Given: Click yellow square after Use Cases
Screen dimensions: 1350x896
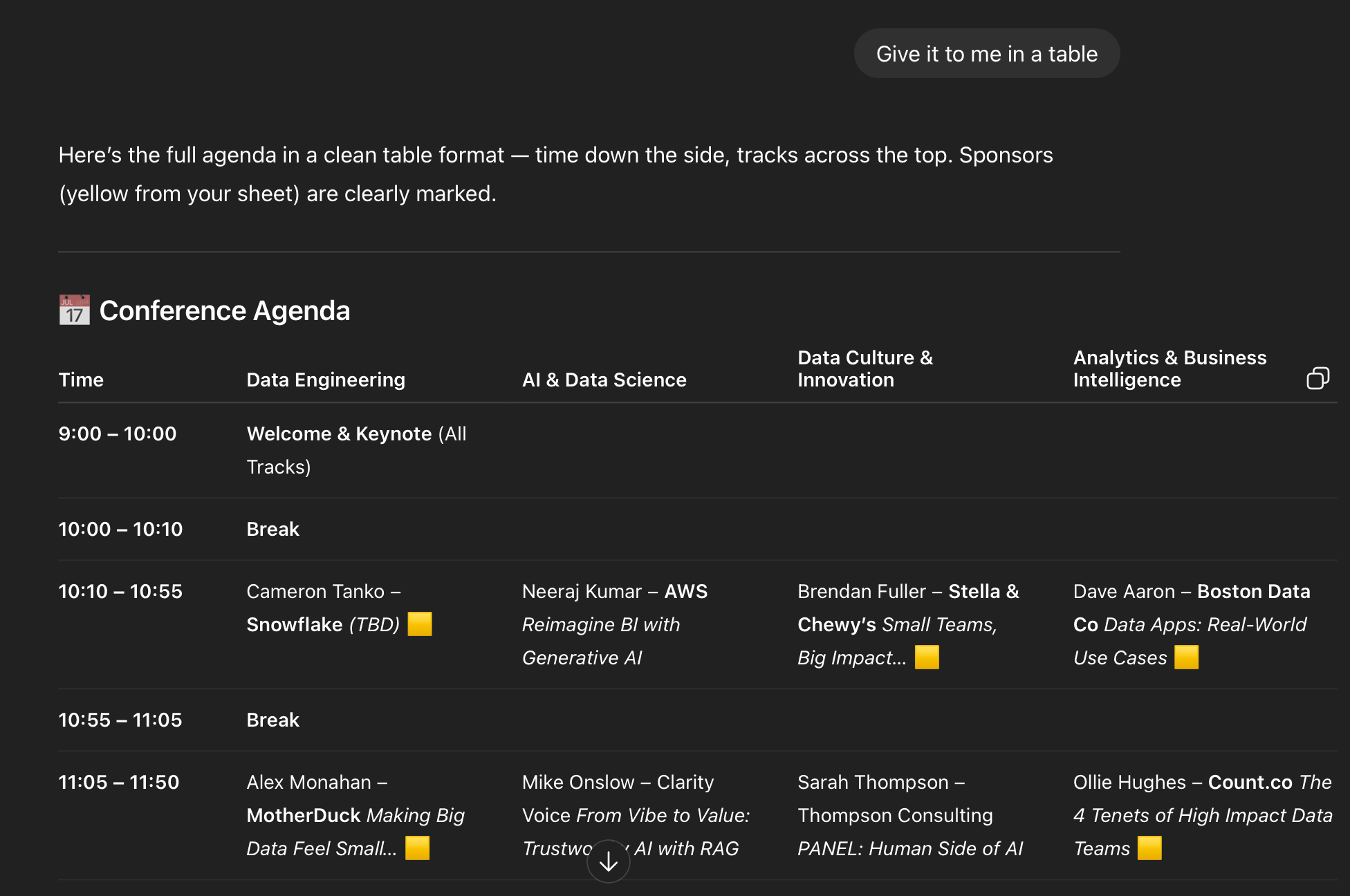Looking at the screenshot, I should 1186,657.
